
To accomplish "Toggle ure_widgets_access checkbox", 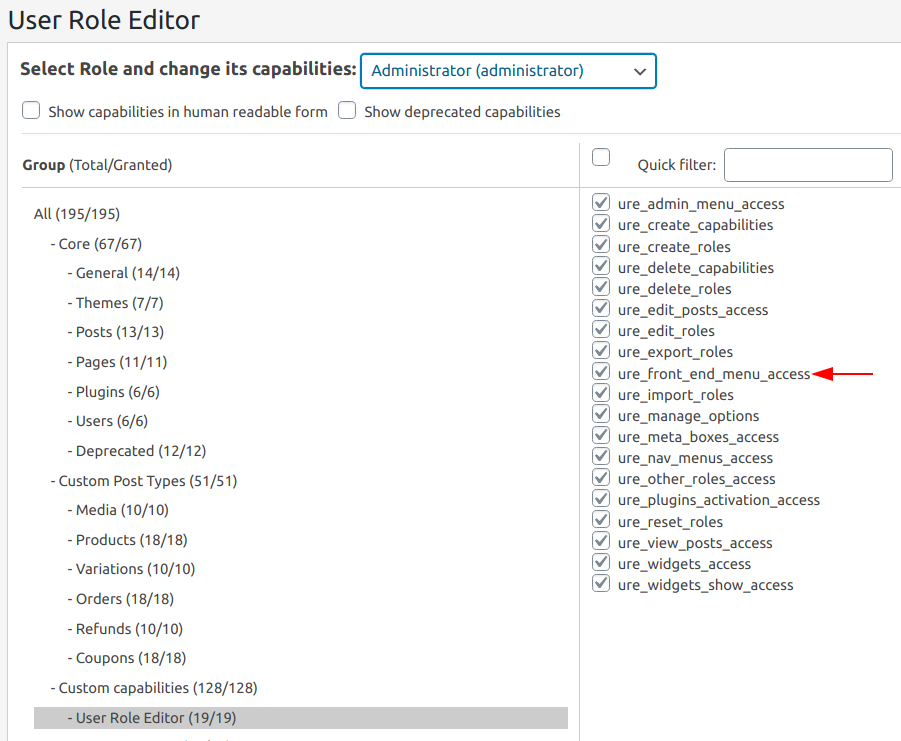I will pyautogui.click(x=601, y=562).
